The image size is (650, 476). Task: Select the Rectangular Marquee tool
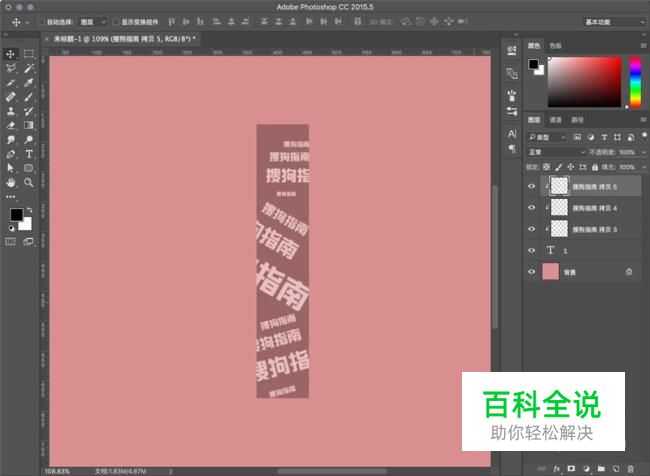[29, 54]
